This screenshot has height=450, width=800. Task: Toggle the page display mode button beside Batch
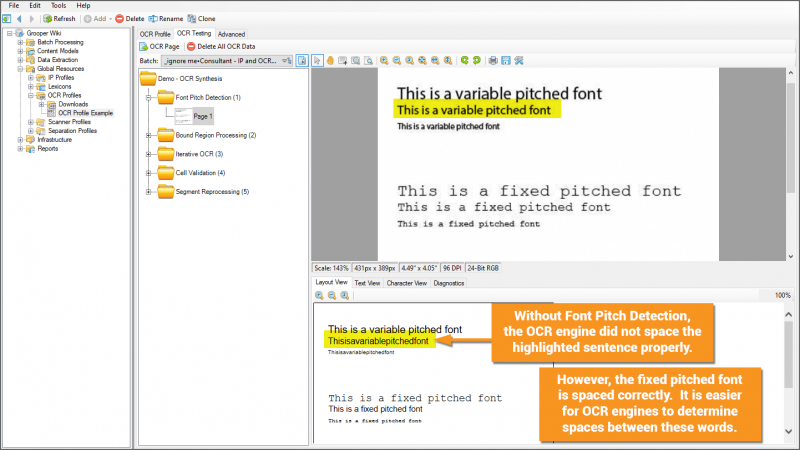302,61
